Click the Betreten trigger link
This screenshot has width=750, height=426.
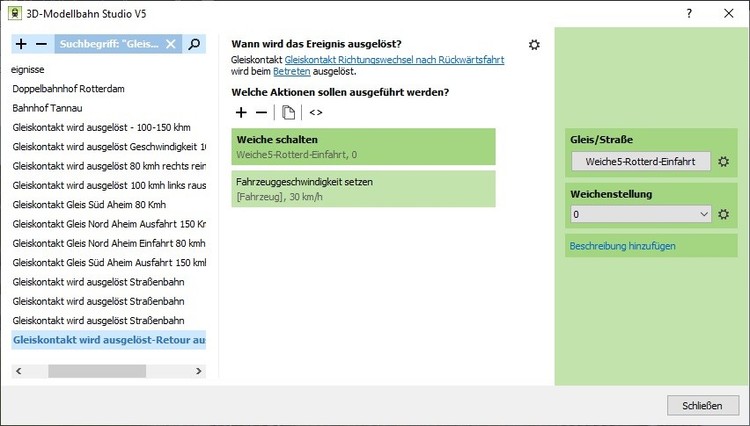coord(292,71)
